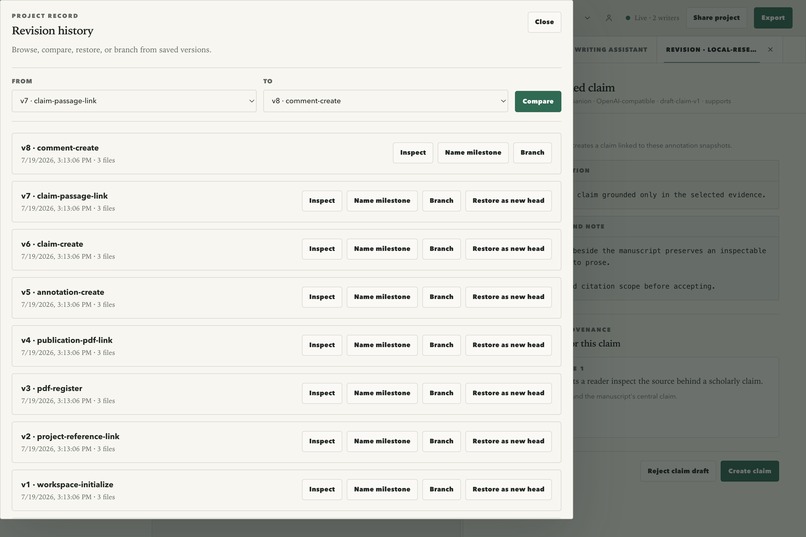
Task: Switch to the Writing Assistant tab
Action: [x=611, y=50]
